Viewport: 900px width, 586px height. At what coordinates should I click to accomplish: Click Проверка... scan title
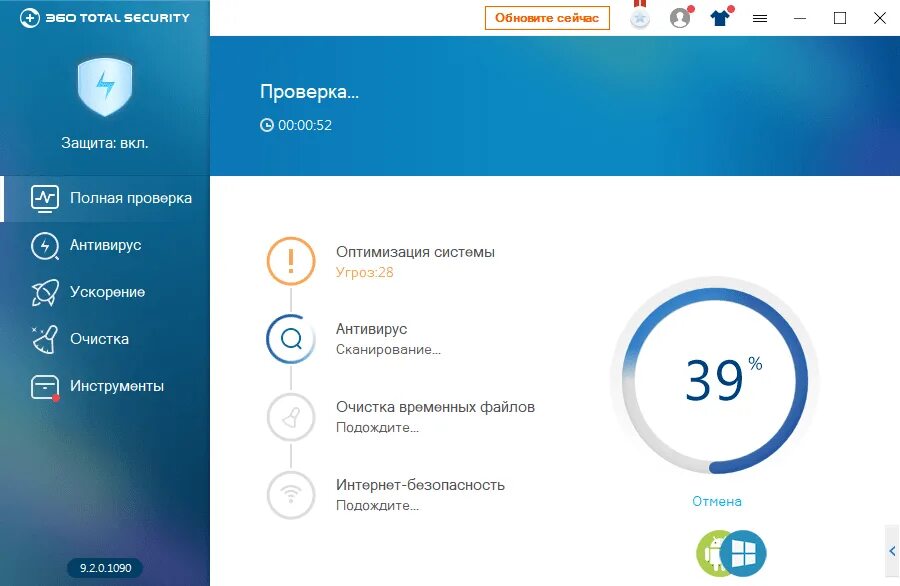[x=309, y=92]
